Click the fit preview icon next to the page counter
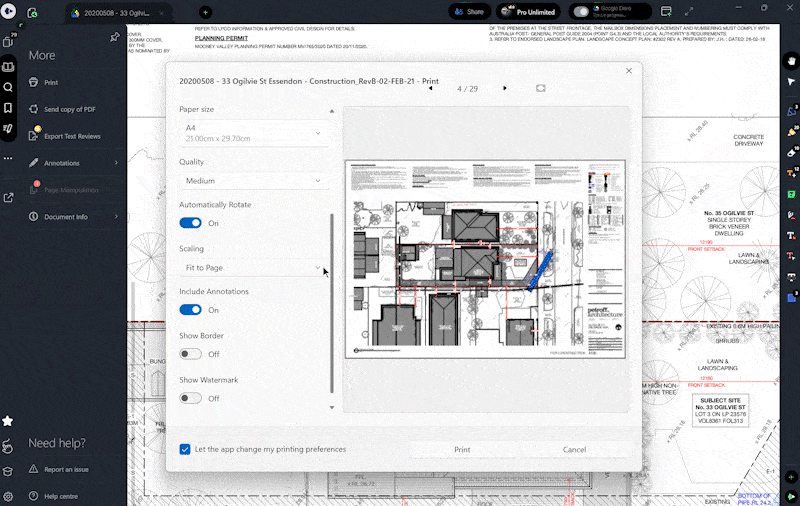This screenshot has height=506, width=800. [541, 88]
